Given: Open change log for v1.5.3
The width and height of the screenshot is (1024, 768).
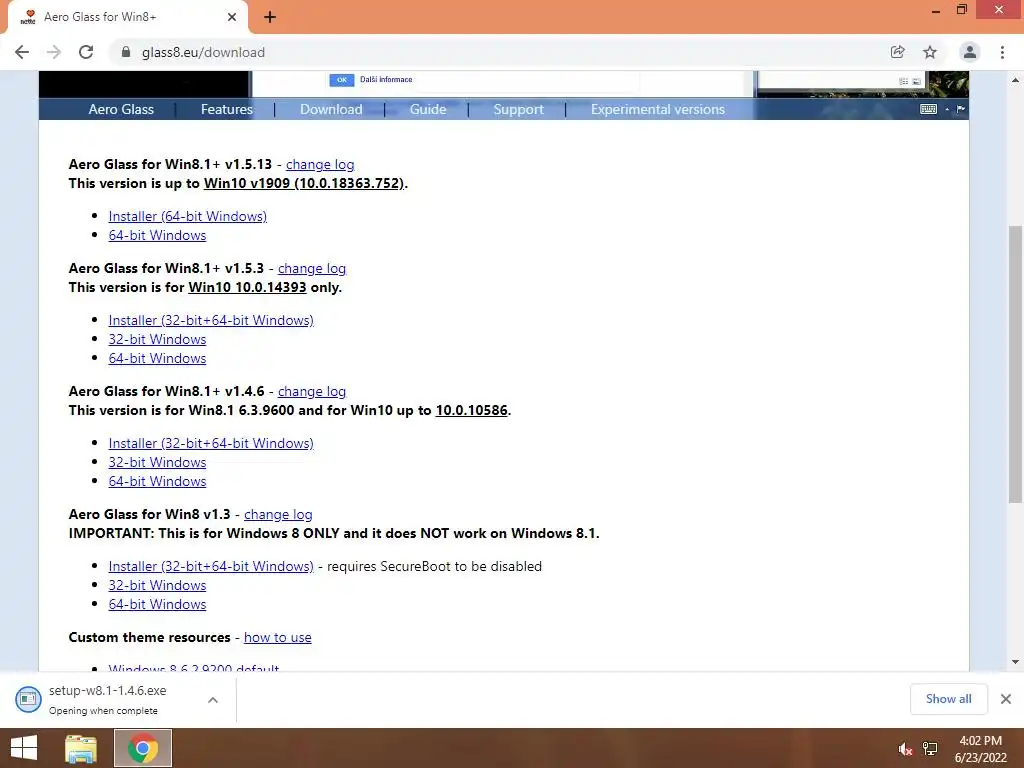Looking at the screenshot, I should (312, 268).
